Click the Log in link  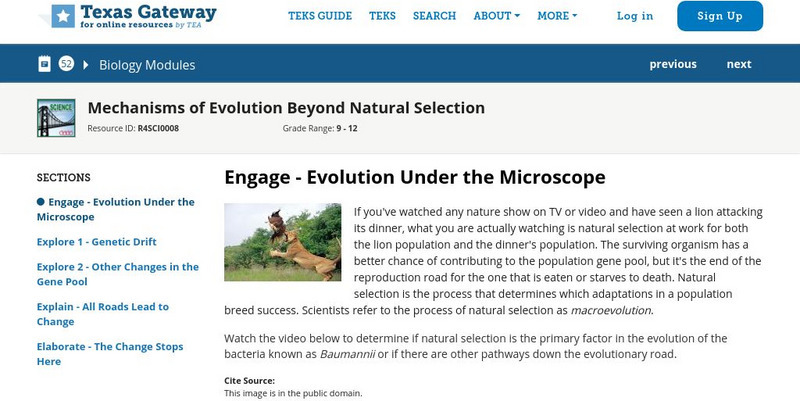pos(635,16)
